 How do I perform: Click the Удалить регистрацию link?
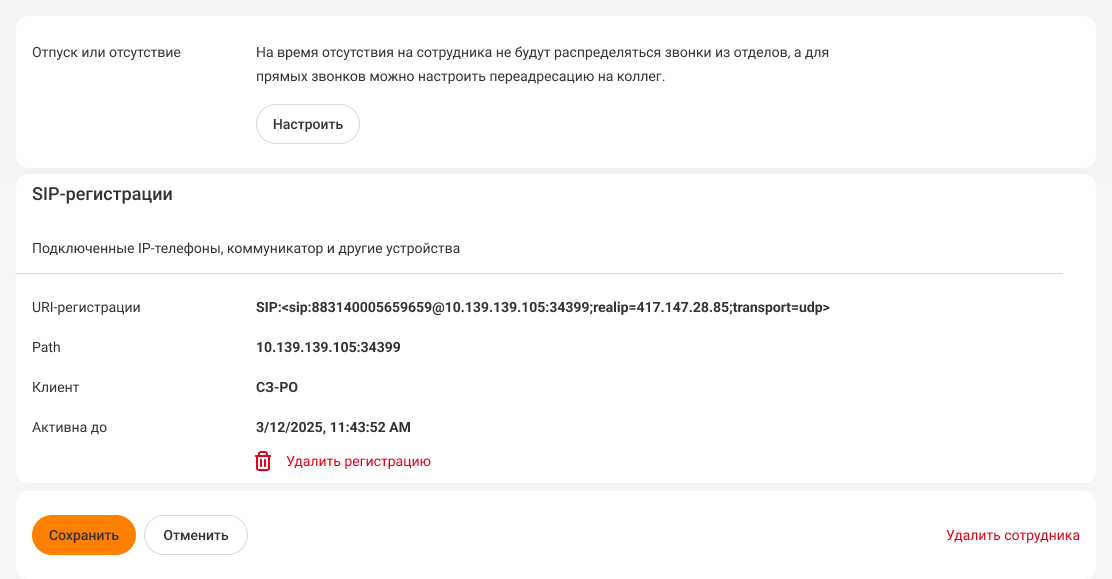(x=358, y=461)
